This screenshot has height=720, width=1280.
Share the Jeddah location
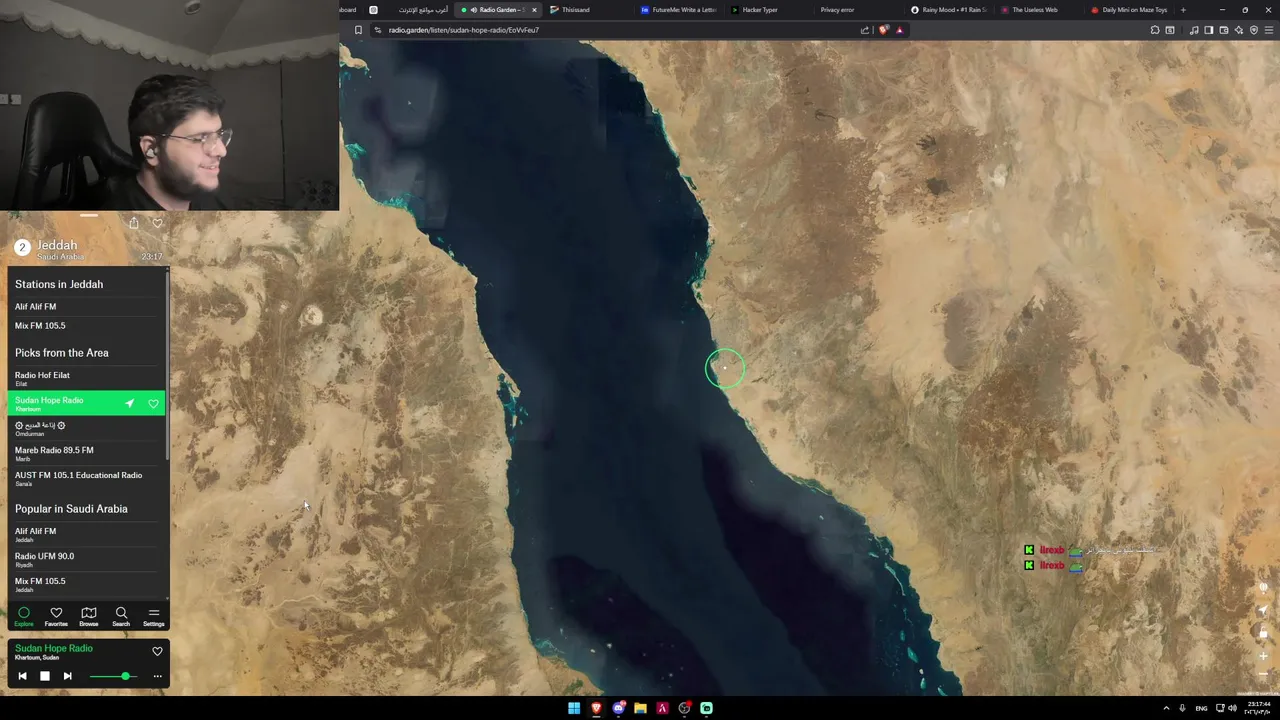(134, 223)
